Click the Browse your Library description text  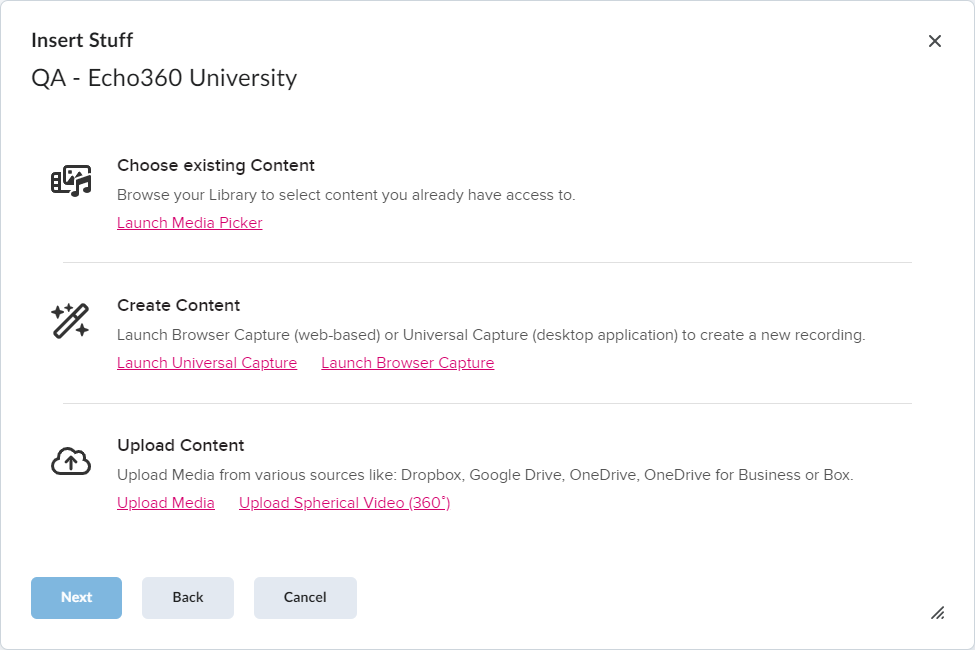pos(346,195)
